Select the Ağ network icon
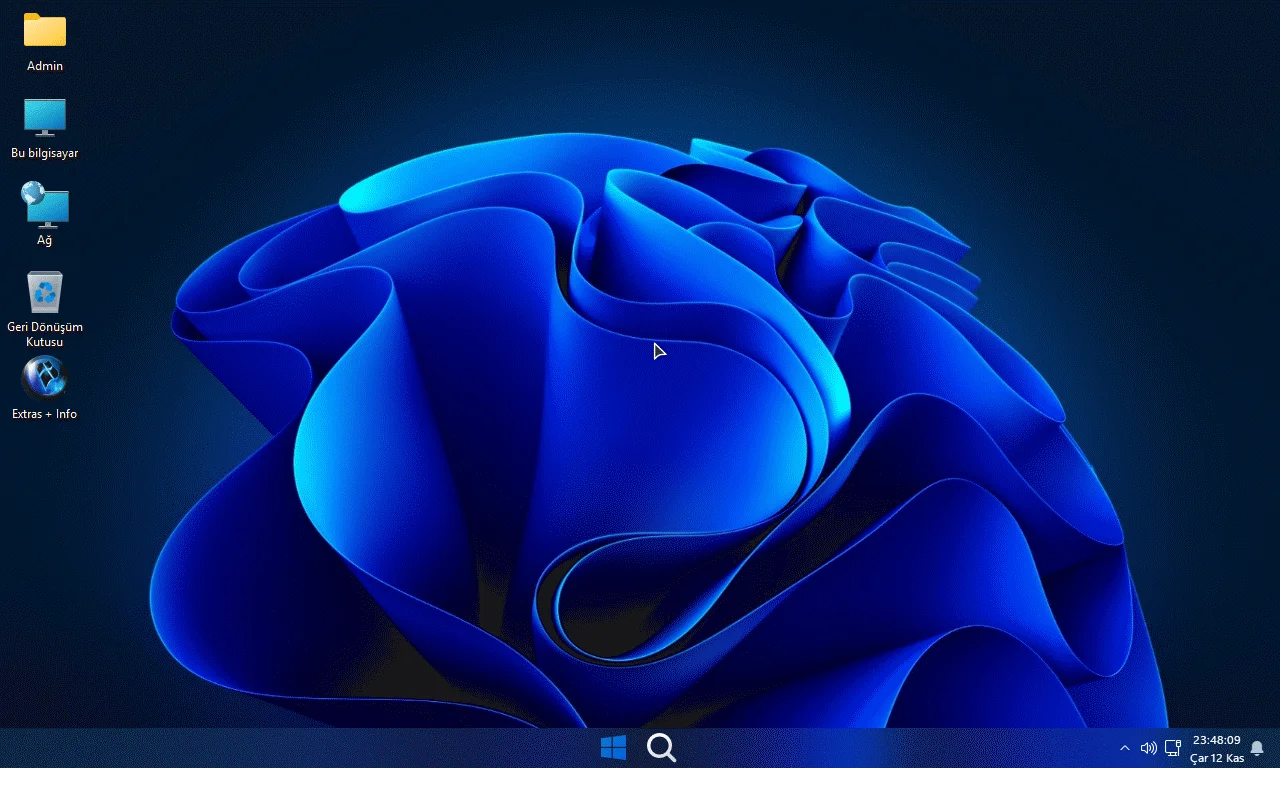The image size is (1280, 800). (x=45, y=206)
